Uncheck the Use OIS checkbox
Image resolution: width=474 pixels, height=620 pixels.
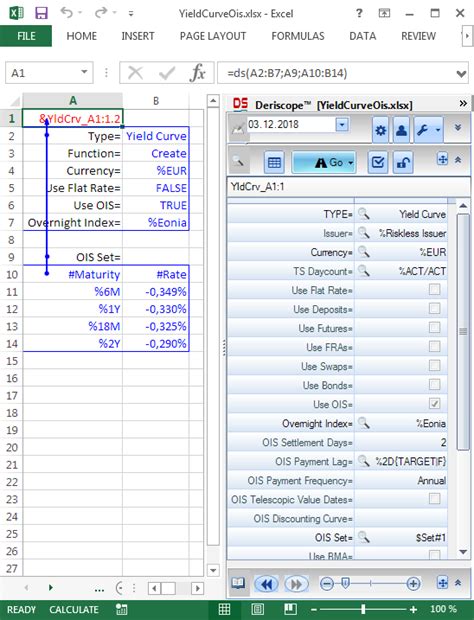(x=434, y=404)
